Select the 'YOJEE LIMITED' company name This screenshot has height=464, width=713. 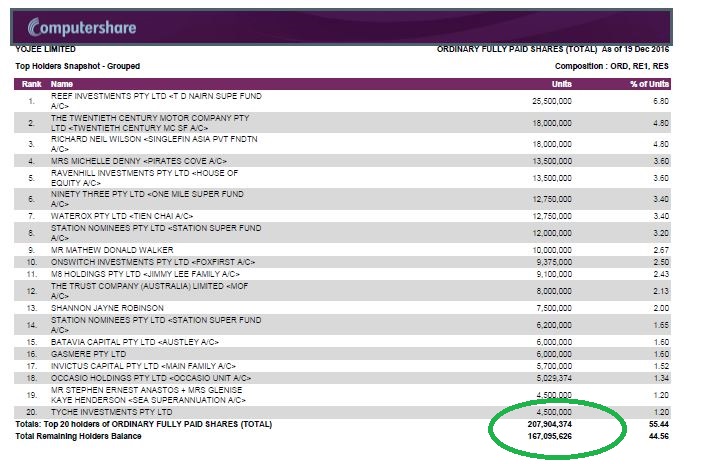pos(45,49)
